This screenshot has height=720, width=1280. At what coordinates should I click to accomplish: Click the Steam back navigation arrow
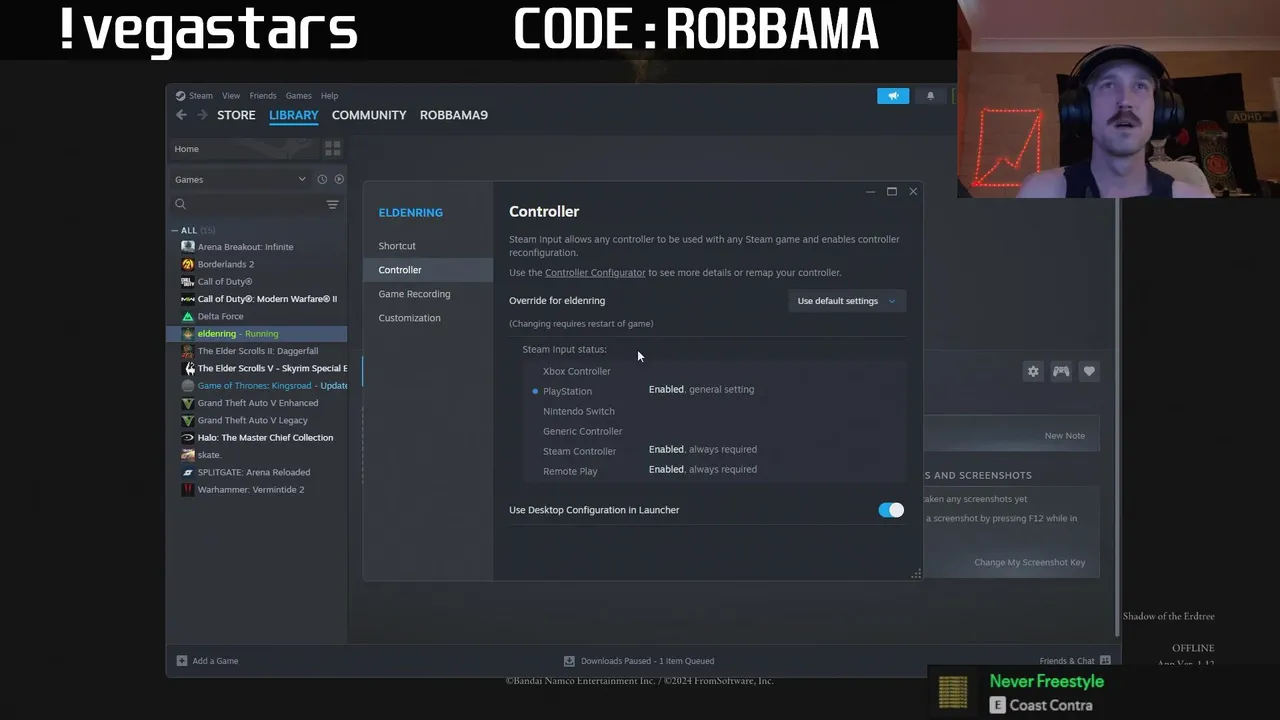pos(181,115)
